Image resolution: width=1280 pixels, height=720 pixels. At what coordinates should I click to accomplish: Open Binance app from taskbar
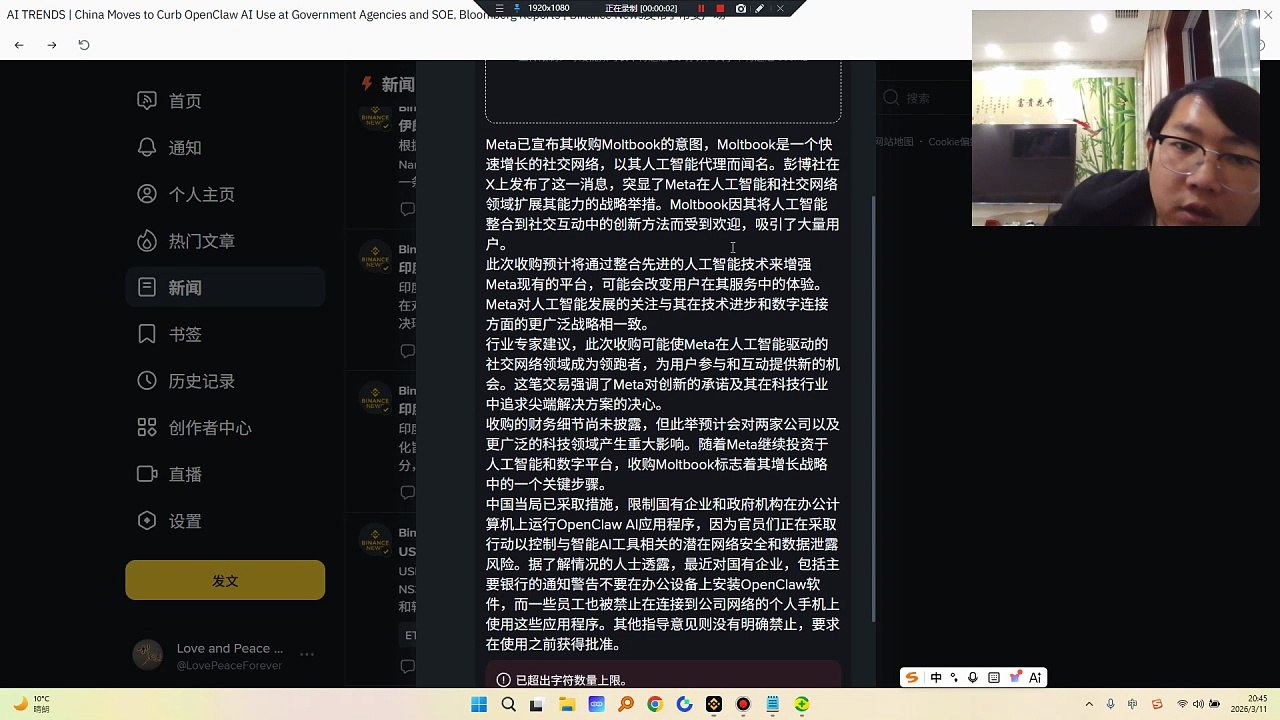pyautogui.click(x=714, y=704)
